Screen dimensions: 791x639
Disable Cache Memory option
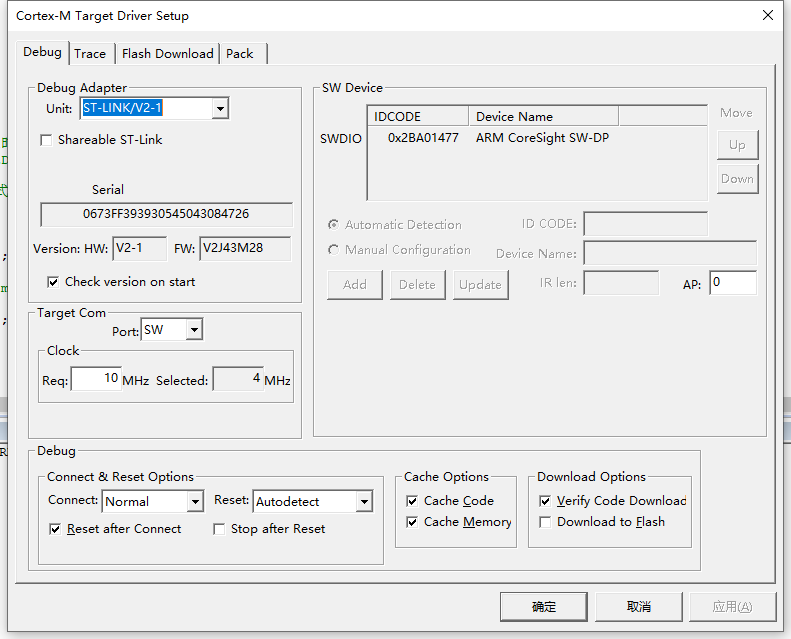412,522
